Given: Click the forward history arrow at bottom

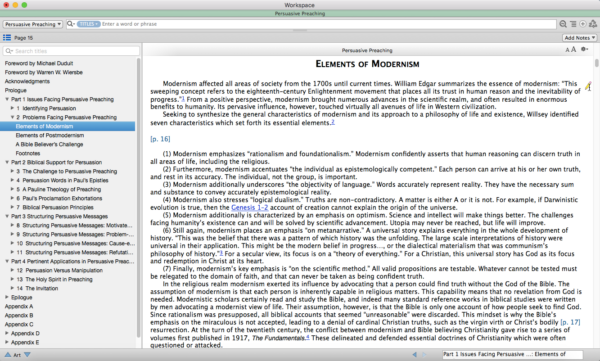Looking at the screenshot, I should (424, 354).
